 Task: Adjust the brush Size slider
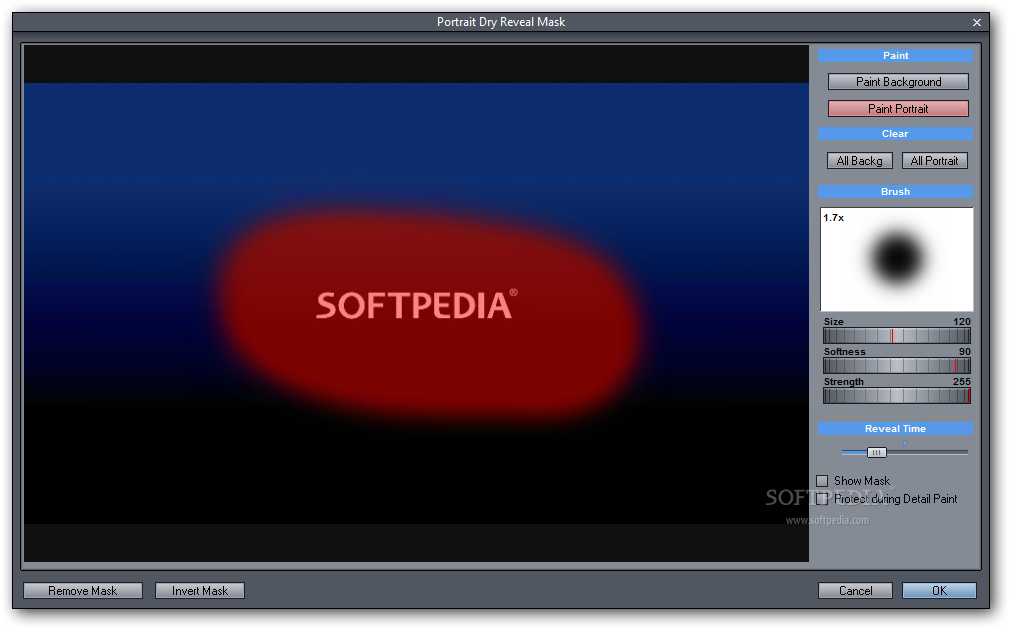tap(897, 335)
